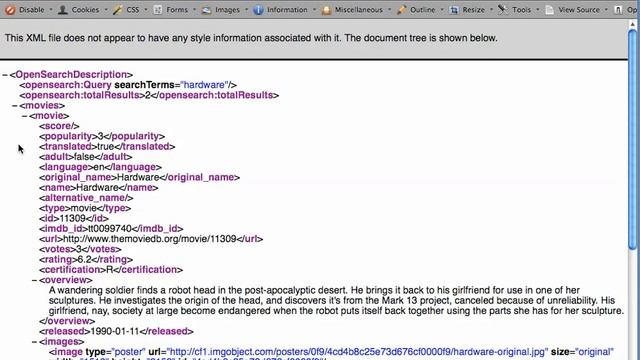The height and width of the screenshot is (360, 640).
Task: Click the alternative_name empty tag
Action: click(86, 198)
